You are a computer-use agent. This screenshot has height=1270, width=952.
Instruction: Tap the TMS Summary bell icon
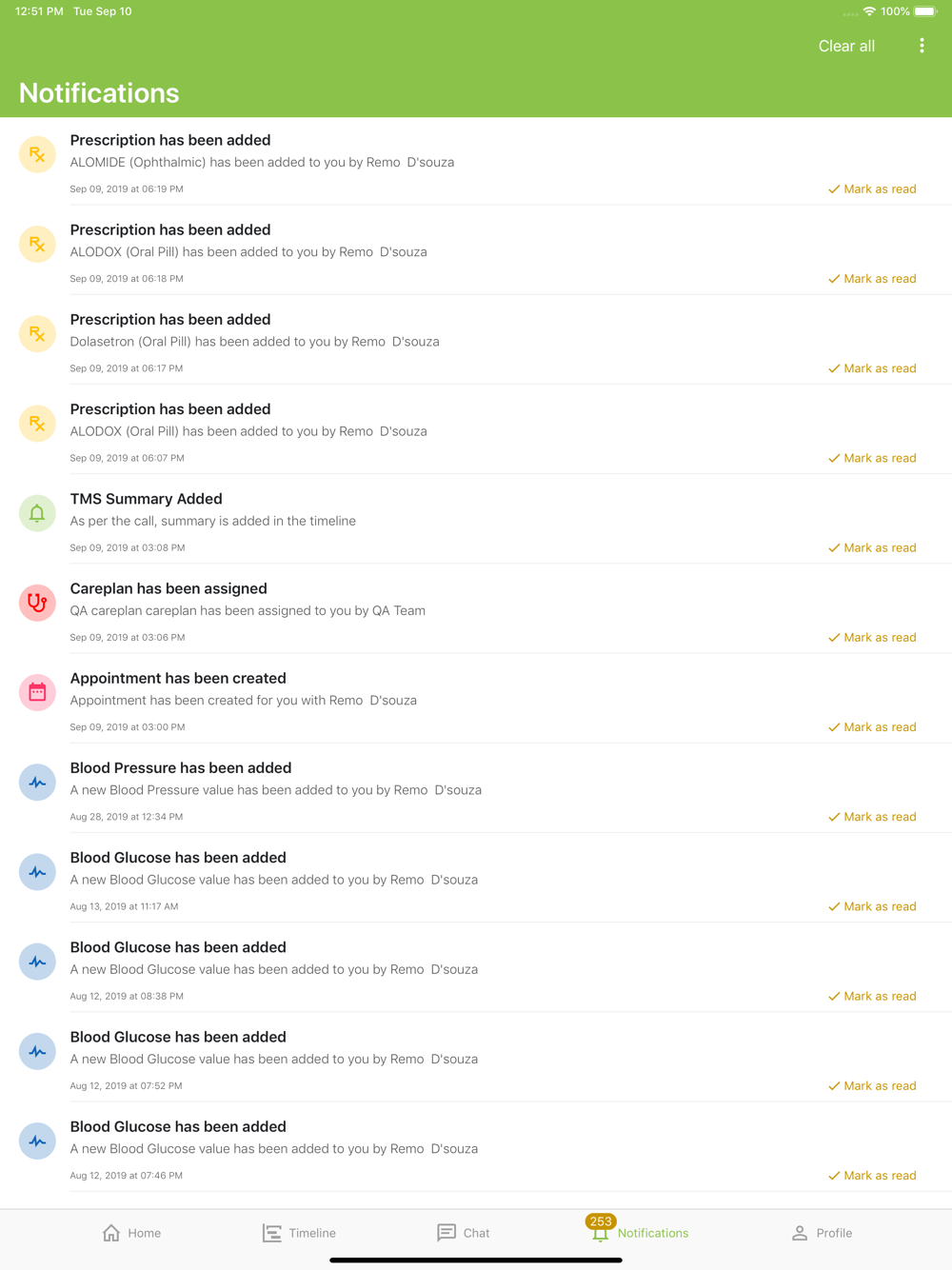pyautogui.click(x=37, y=513)
